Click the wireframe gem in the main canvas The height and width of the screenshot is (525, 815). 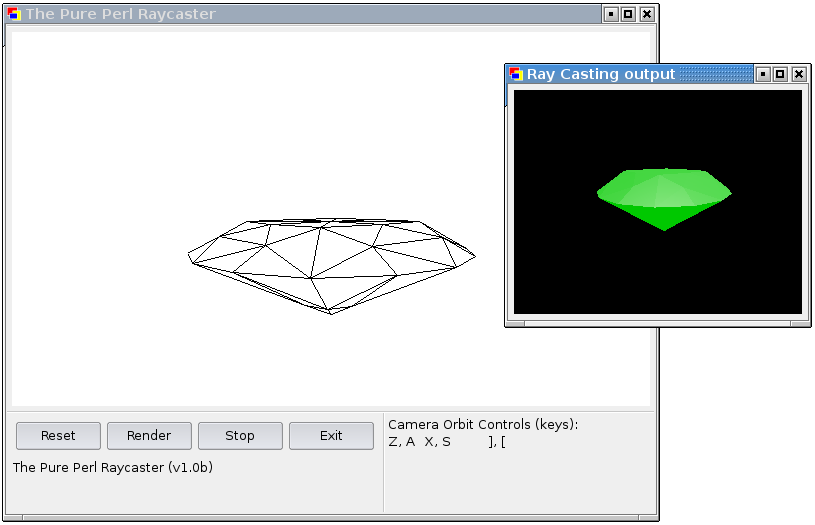tap(331, 266)
